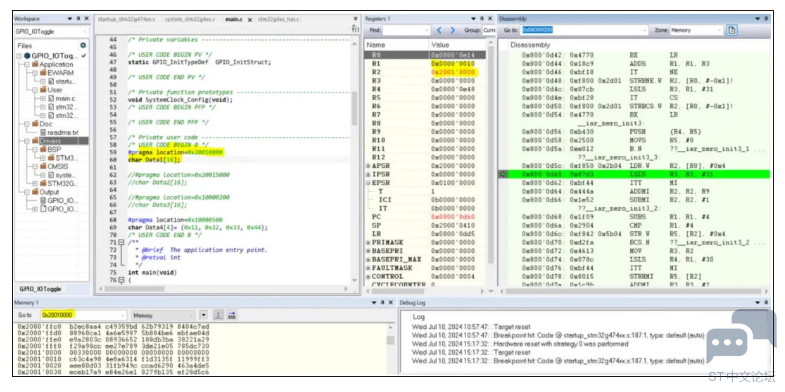This screenshot has height=392, width=785.
Task: Click the Memory 1 RAM view icon
Action: tap(232, 315)
